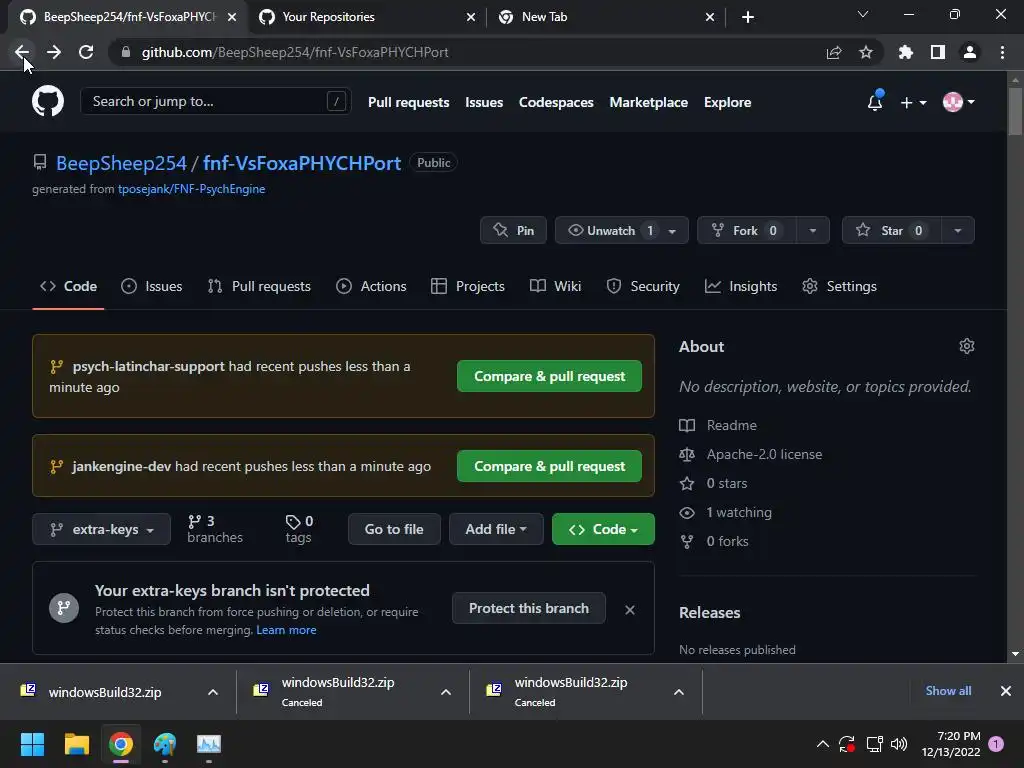The height and width of the screenshot is (768, 1024).
Task: Bookmark this page with the star icon
Action: click(865, 52)
